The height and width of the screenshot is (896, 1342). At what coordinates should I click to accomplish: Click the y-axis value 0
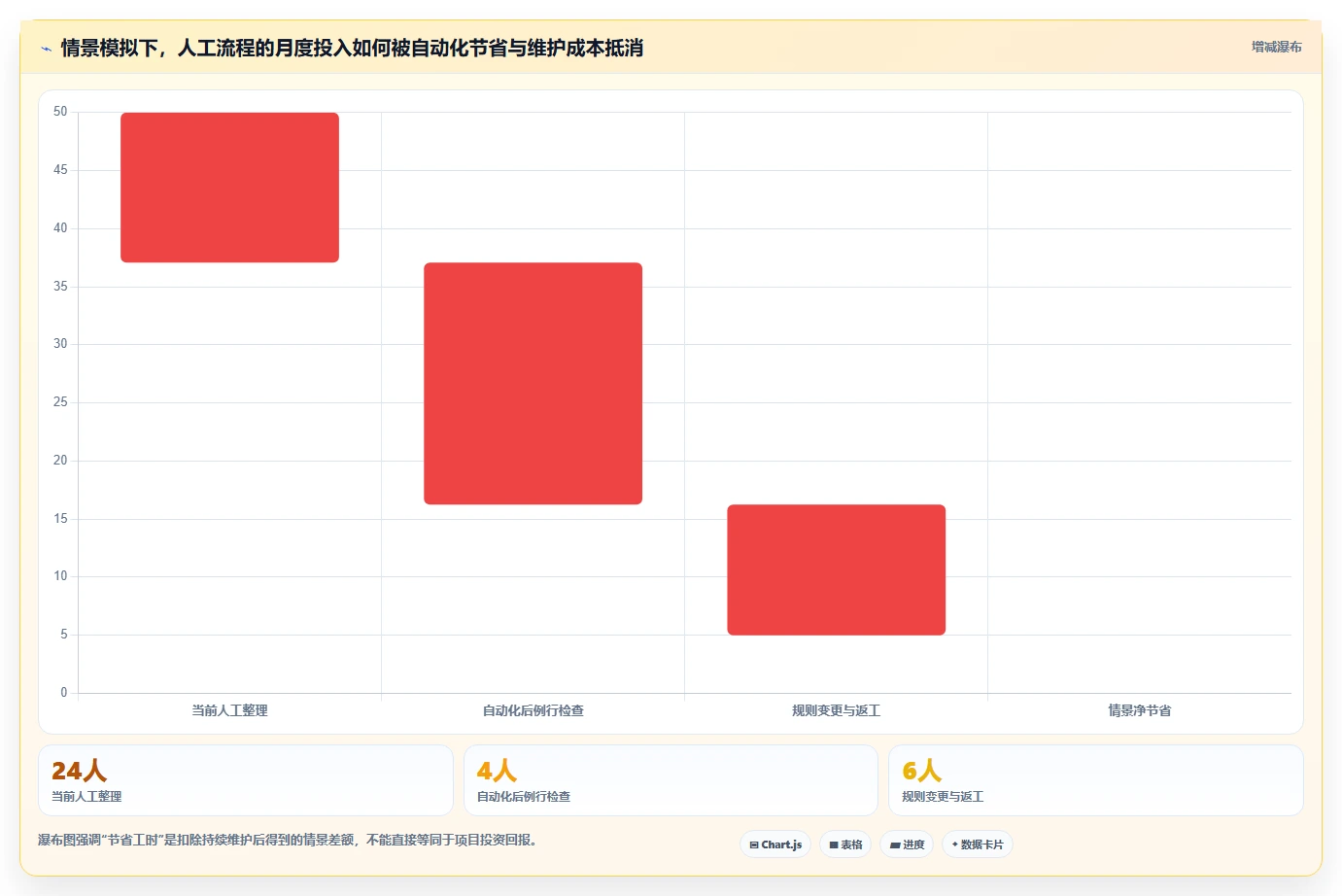pos(64,692)
